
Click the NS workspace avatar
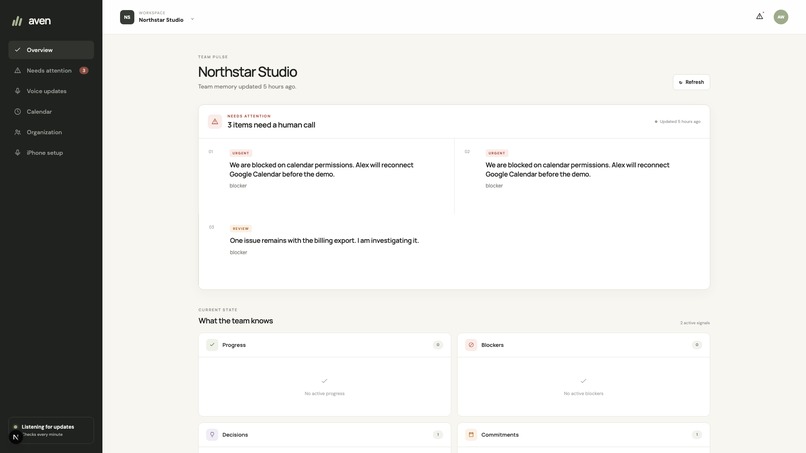pyautogui.click(x=127, y=17)
